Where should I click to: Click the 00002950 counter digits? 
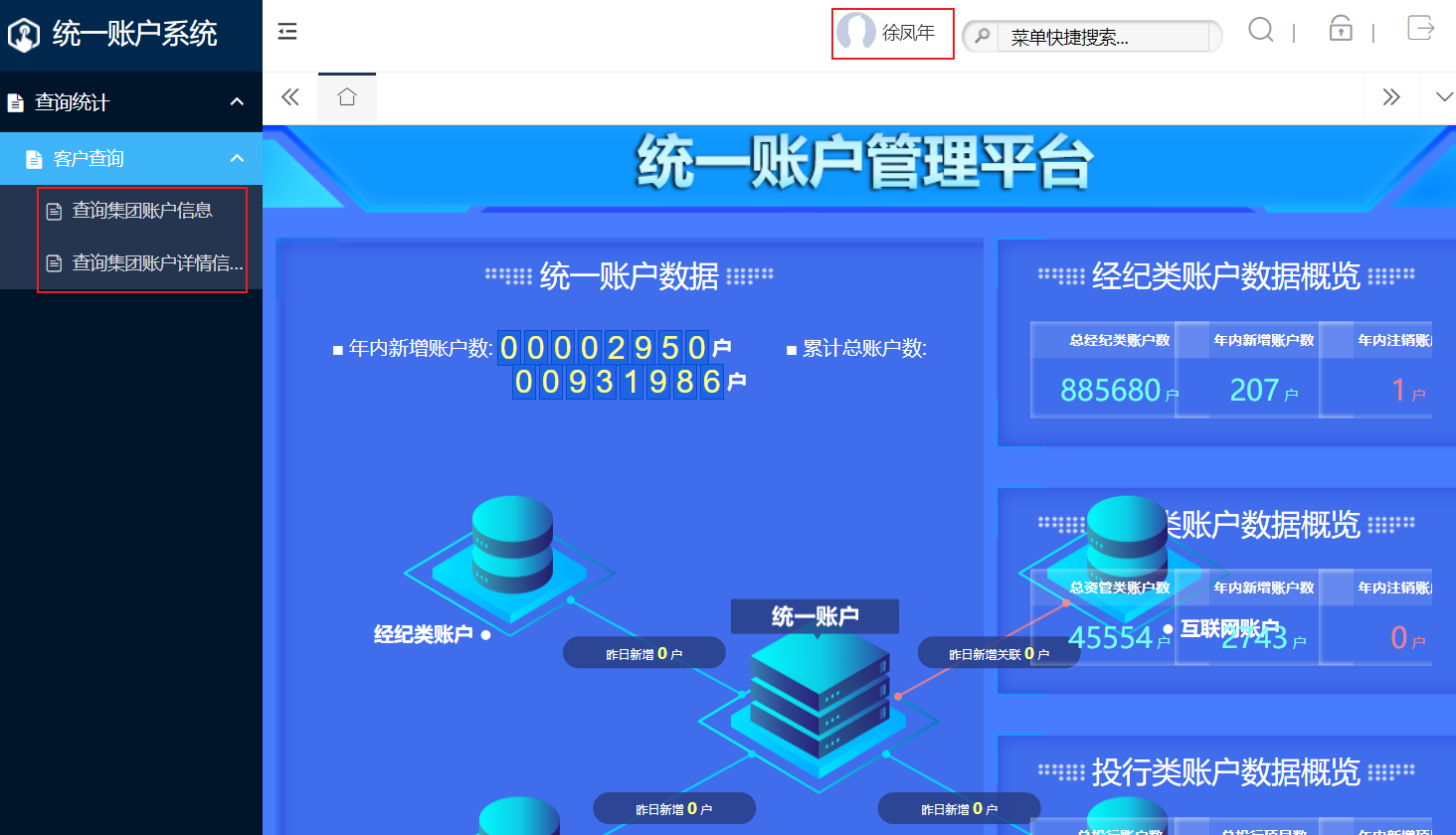(x=603, y=347)
